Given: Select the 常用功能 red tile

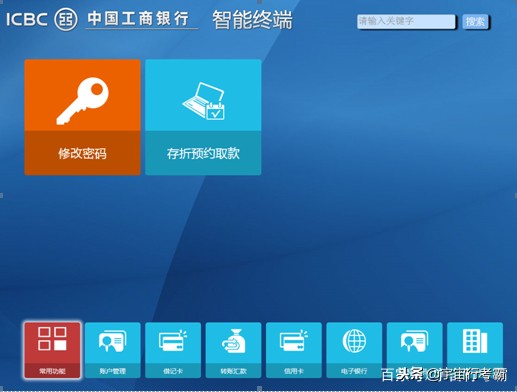Looking at the screenshot, I should 52,350.
